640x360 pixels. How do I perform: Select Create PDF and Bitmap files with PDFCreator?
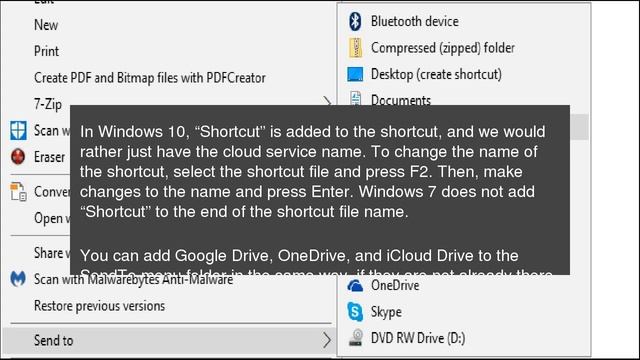click(x=150, y=78)
